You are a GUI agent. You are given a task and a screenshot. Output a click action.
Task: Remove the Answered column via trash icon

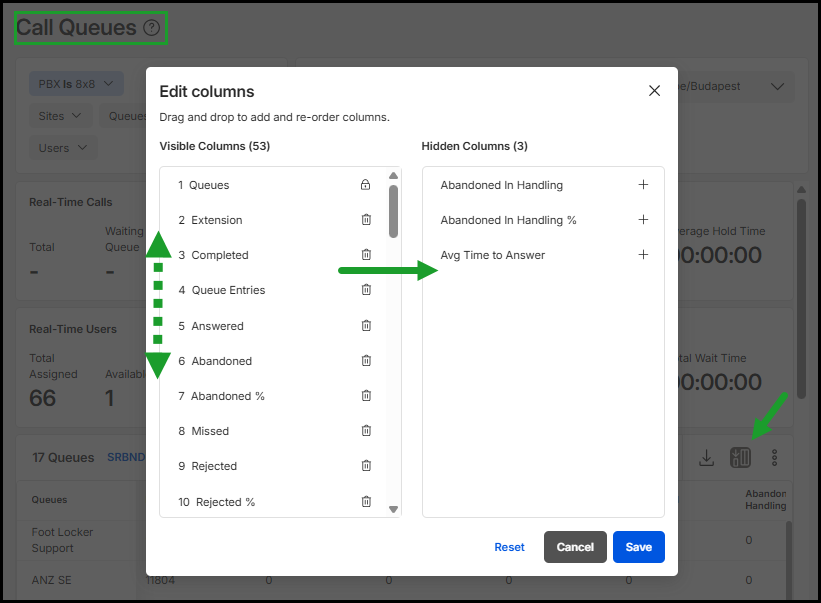tap(366, 326)
